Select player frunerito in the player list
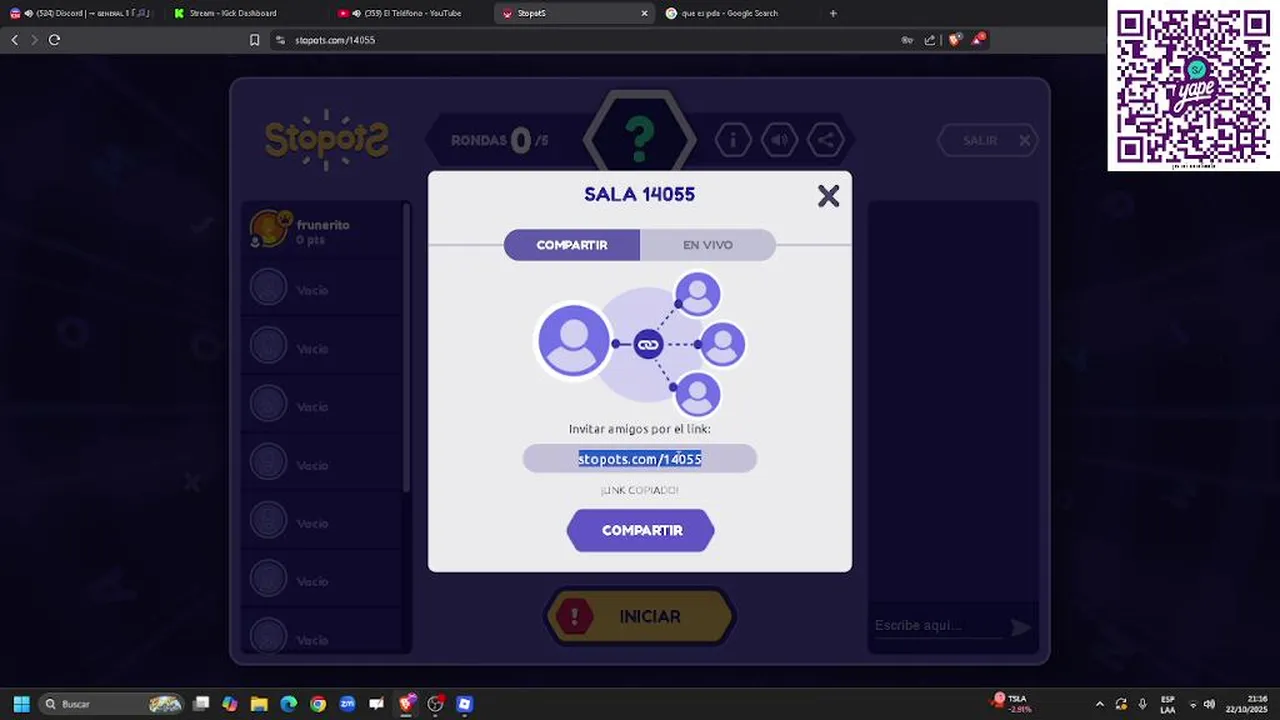1280x720 pixels. pos(322,231)
